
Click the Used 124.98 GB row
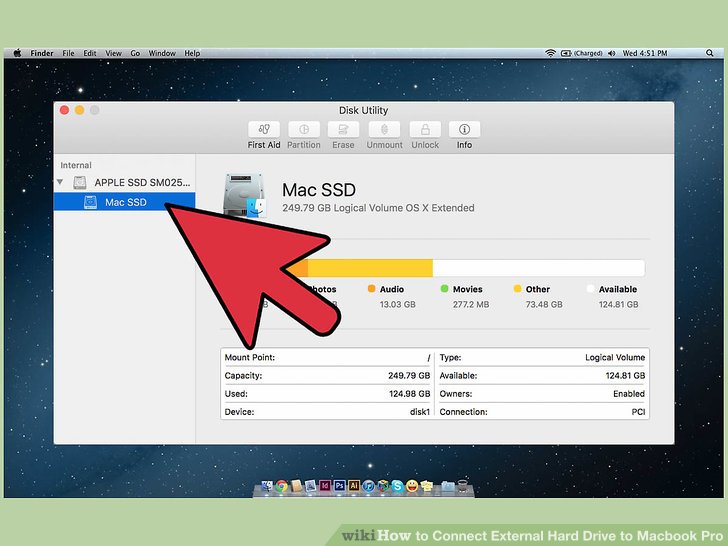(x=327, y=394)
